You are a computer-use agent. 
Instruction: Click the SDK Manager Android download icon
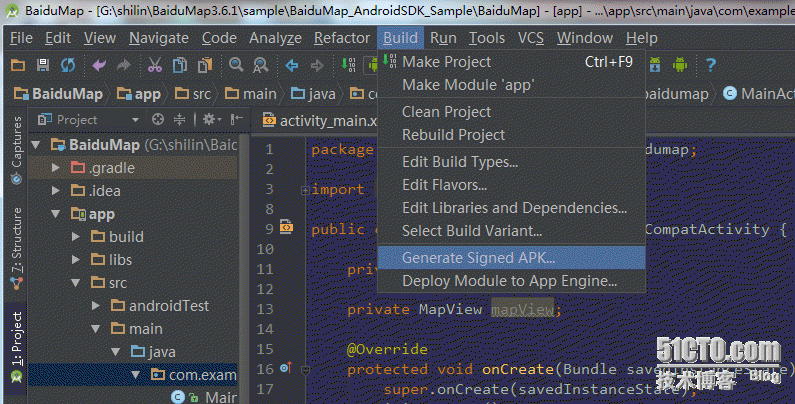pos(655,65)
